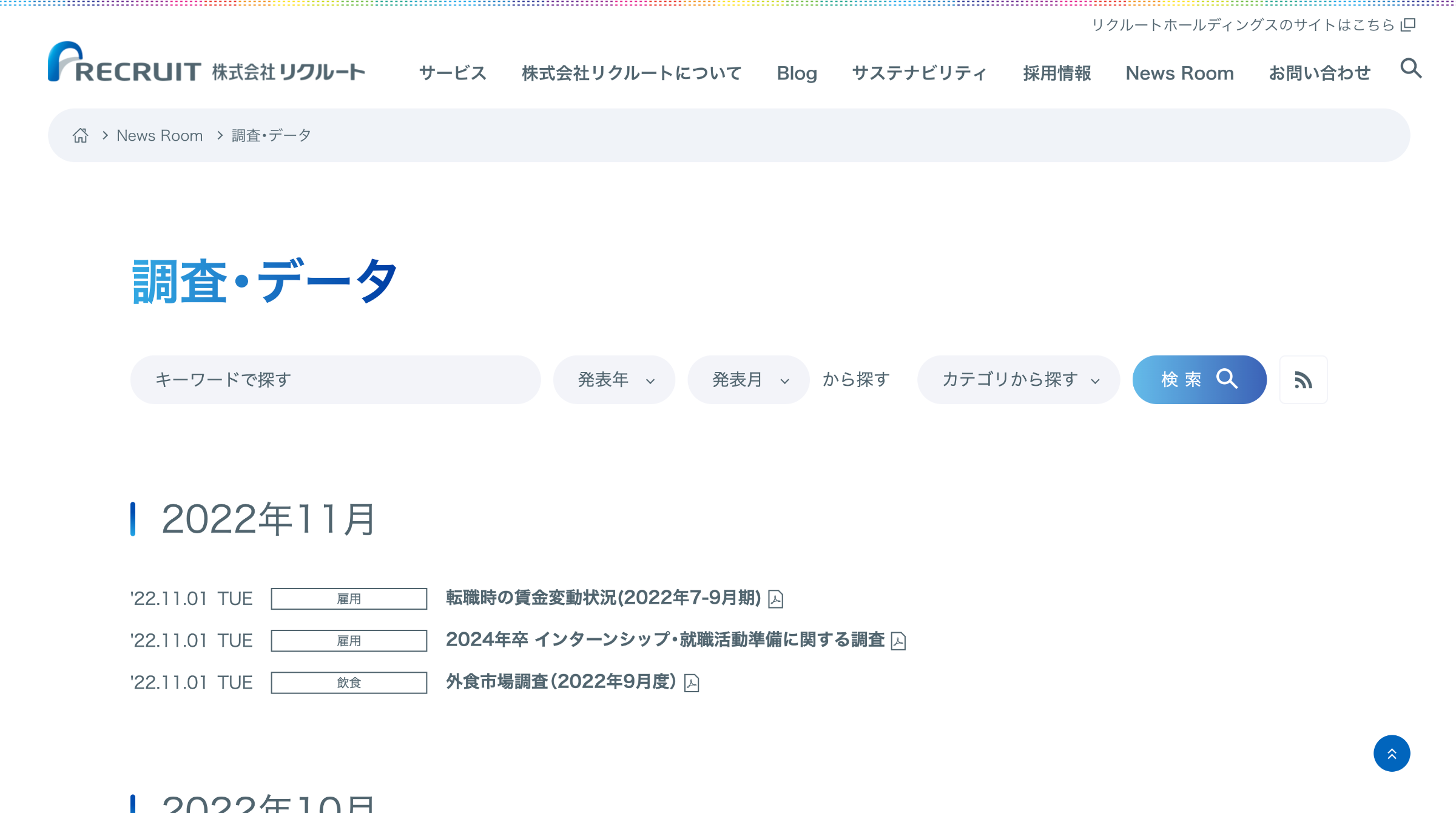Image resolution: width=1456 pixels, height=813 pixels.
Task: Open the site search magnifier icon
Action: (x=1410, y=69)
